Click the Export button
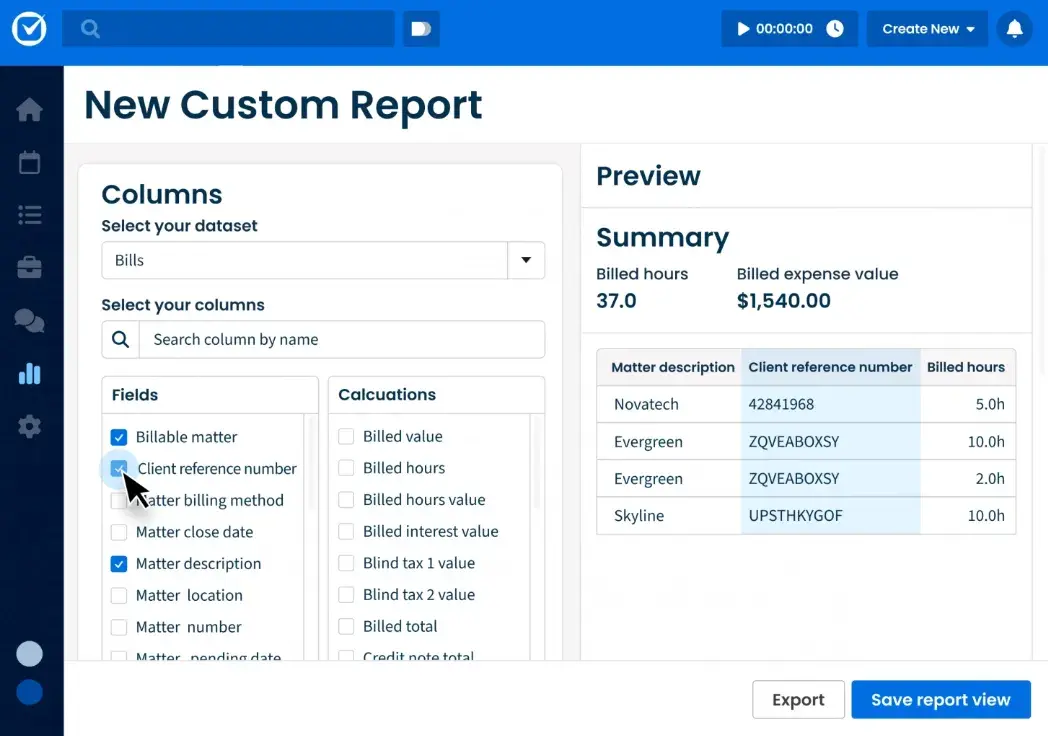This screenshot has width=1048, height=736. tap(798, 699)
